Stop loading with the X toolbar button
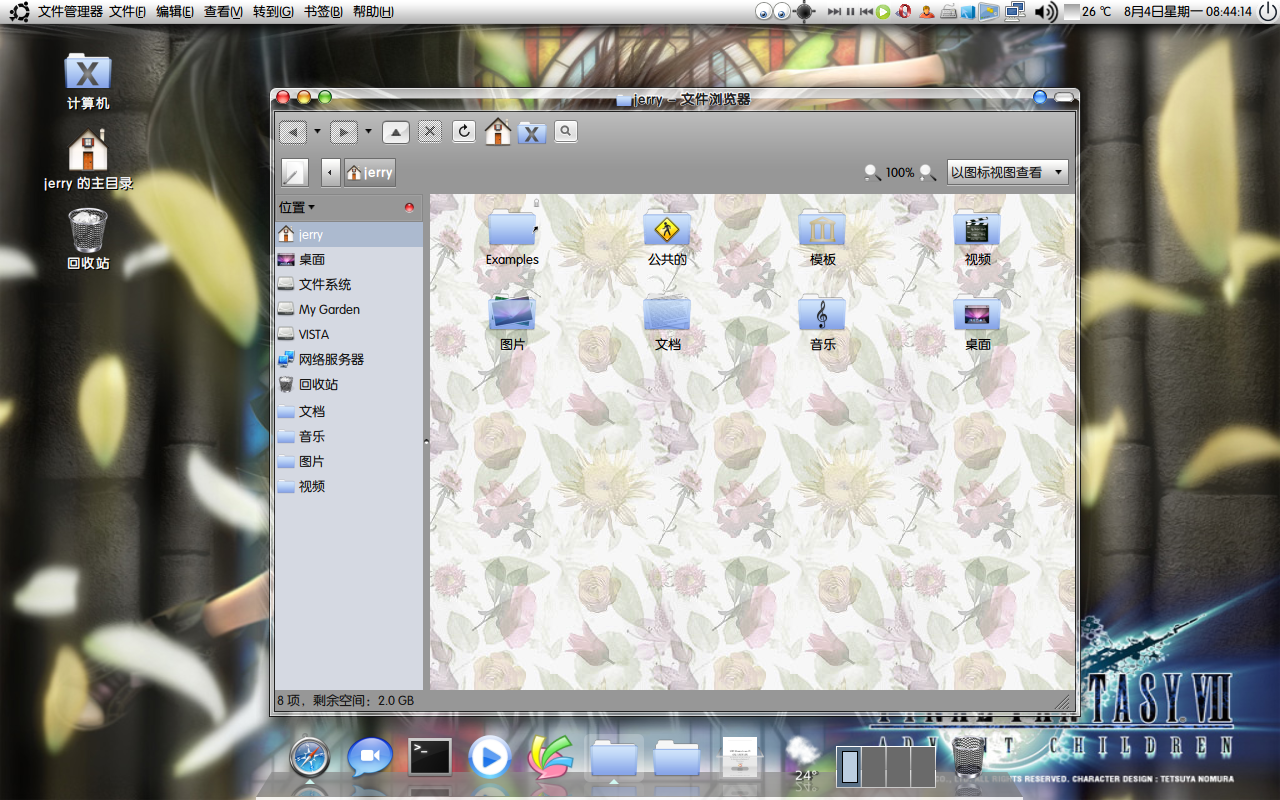This screenshot has width=1280, height=800. [430, 131]
